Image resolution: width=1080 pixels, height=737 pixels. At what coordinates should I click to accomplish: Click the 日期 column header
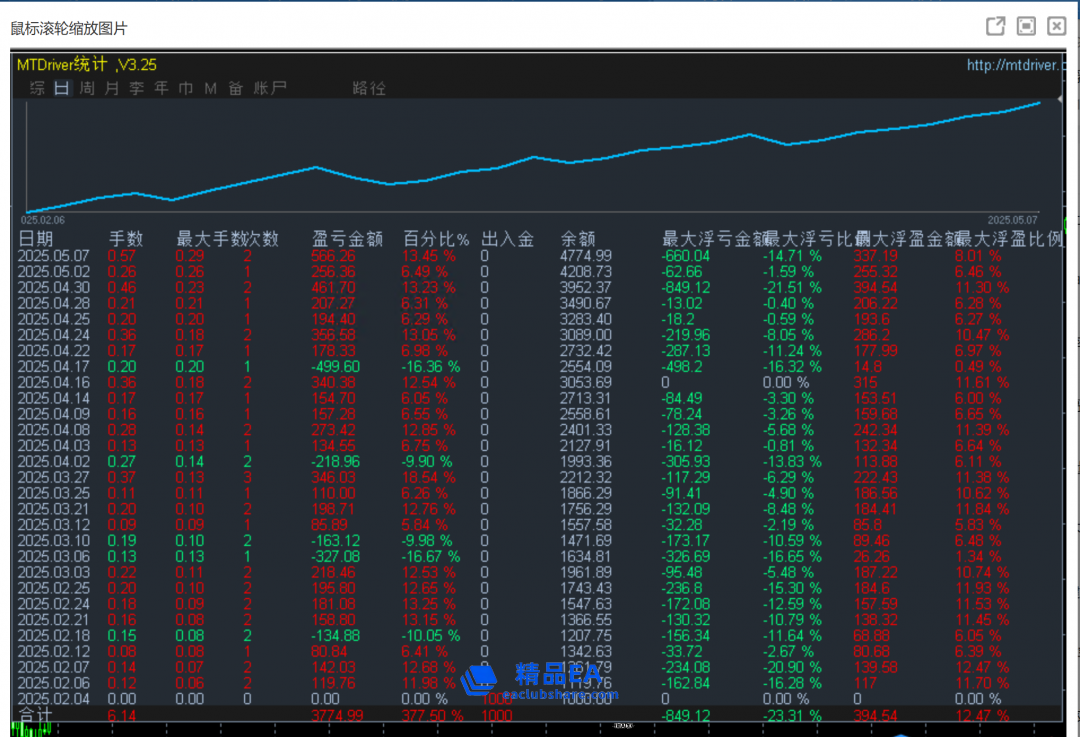37,239
